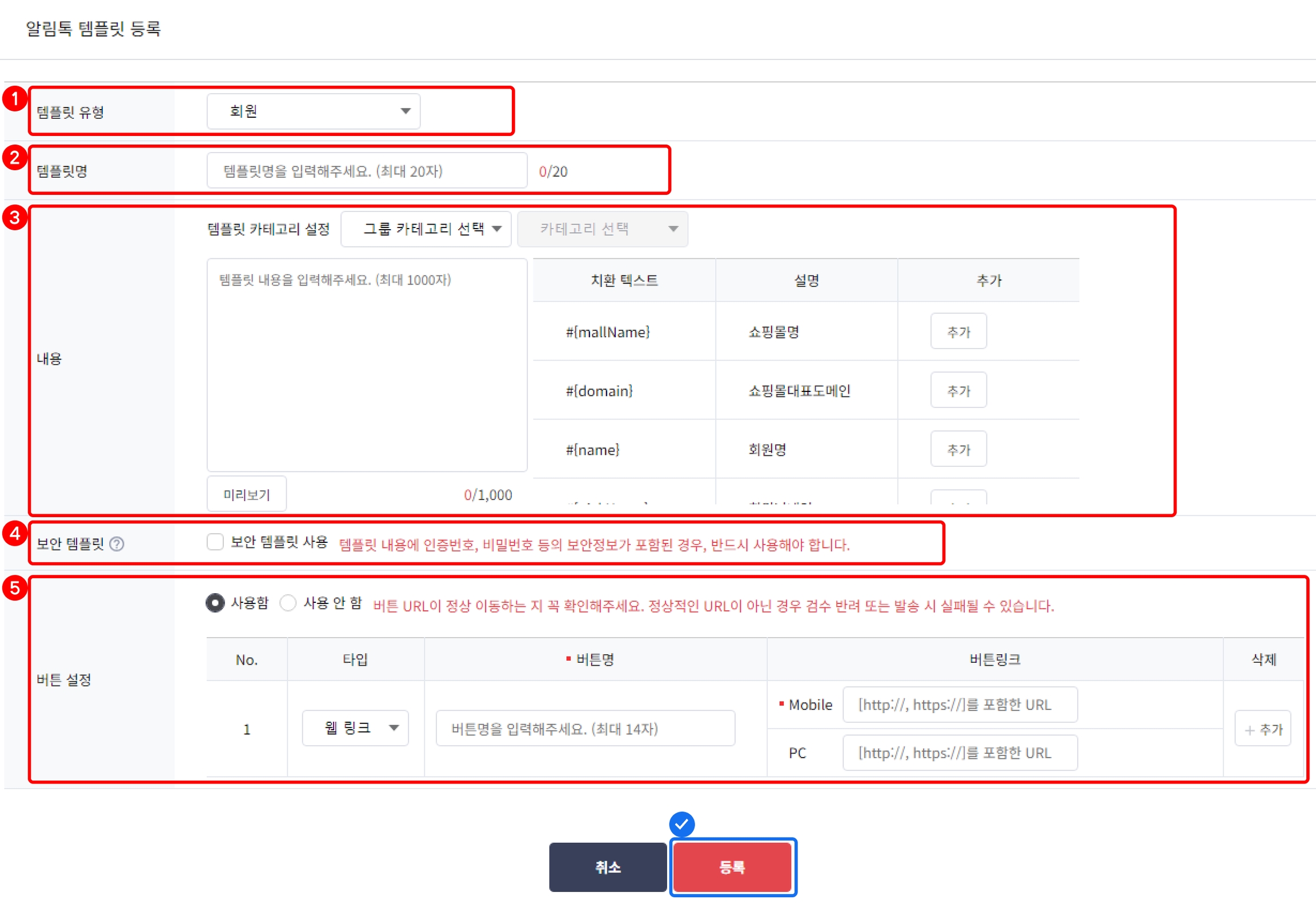The image size is (1316, 908).
Task: Open the disabled 카테고리 선택 dropdown
Action: (x=602, y=229)
